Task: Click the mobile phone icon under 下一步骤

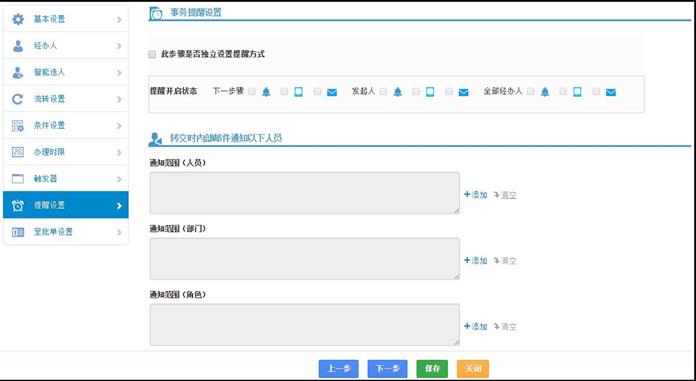Action: click(x=299, y=92)
